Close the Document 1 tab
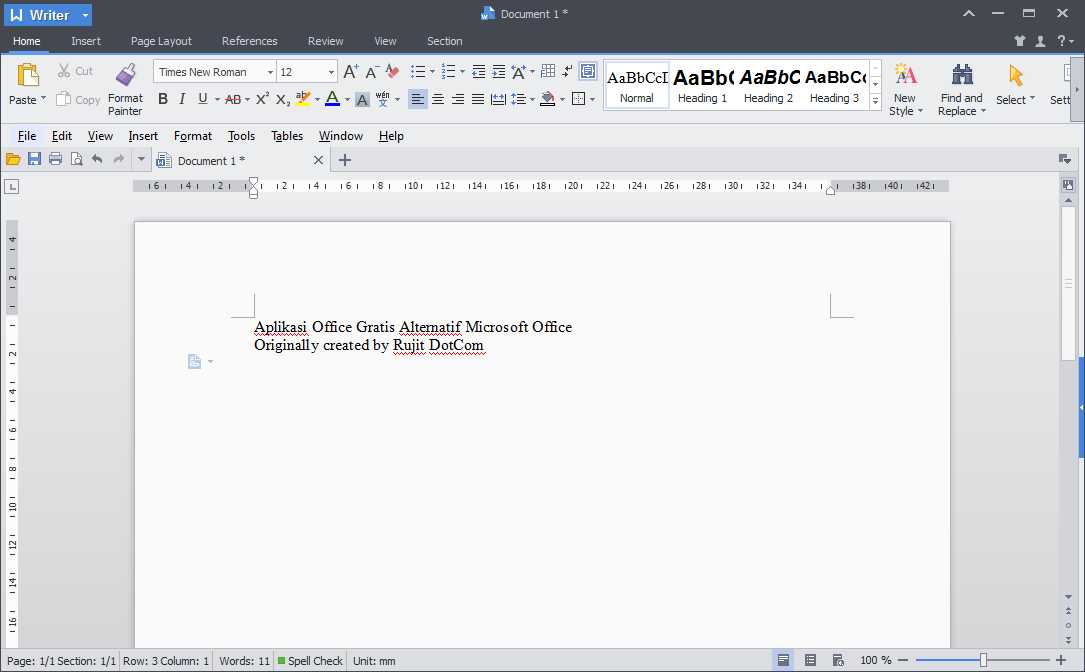Screen dimensions: 1085x672 point(318,160)
